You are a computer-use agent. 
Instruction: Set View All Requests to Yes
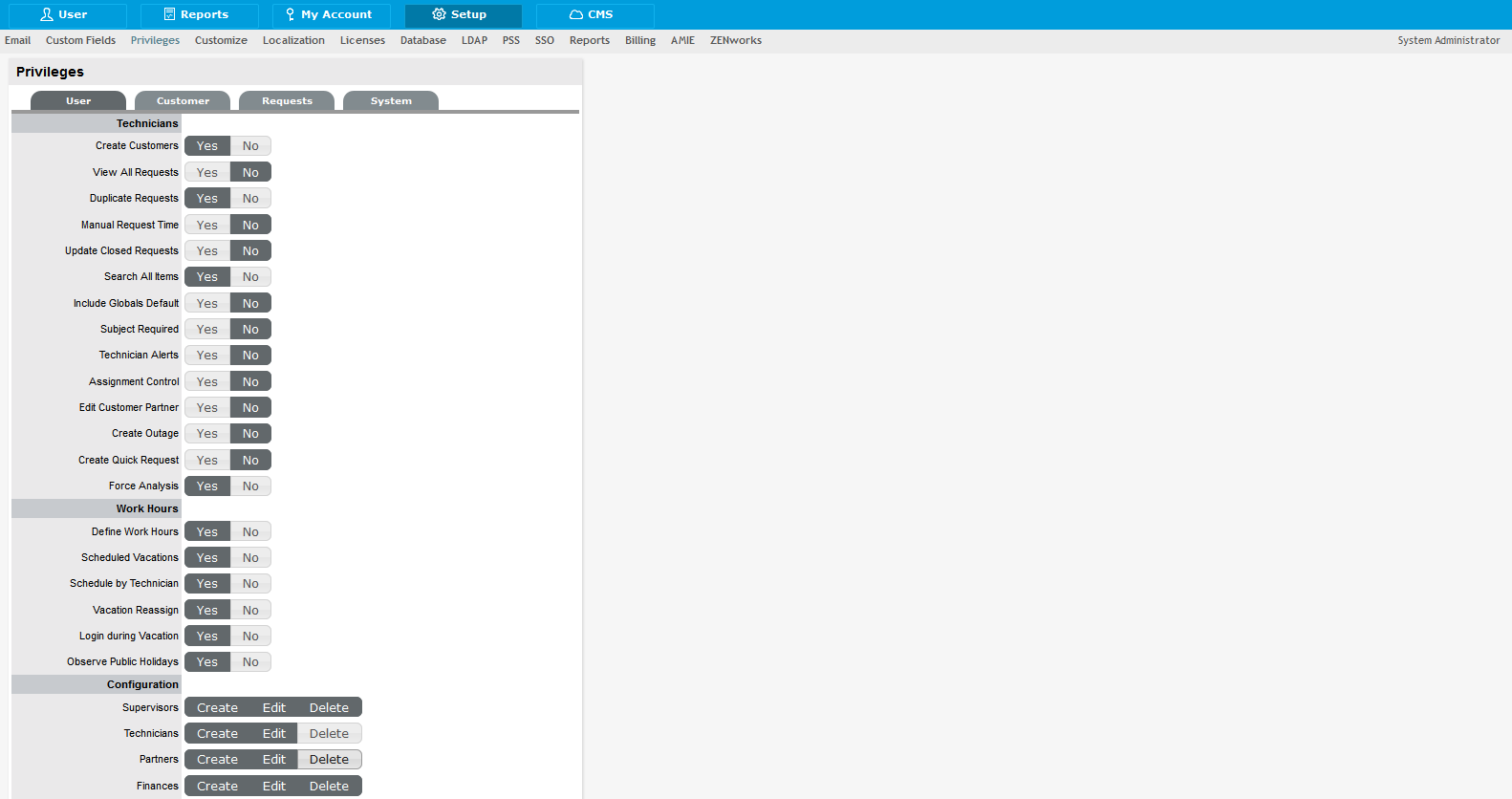pyautogui.click(x=207, y=173)
